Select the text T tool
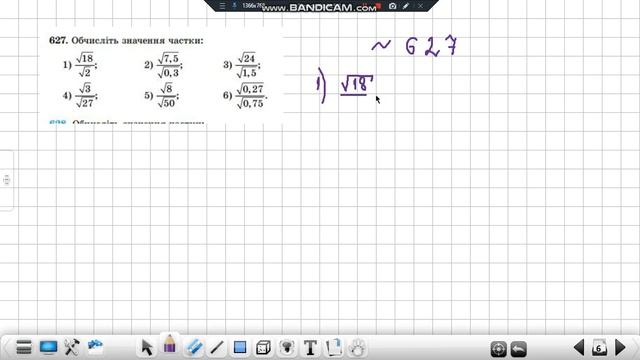The height and width of the screenshot is (360, 640). [310, 348]
